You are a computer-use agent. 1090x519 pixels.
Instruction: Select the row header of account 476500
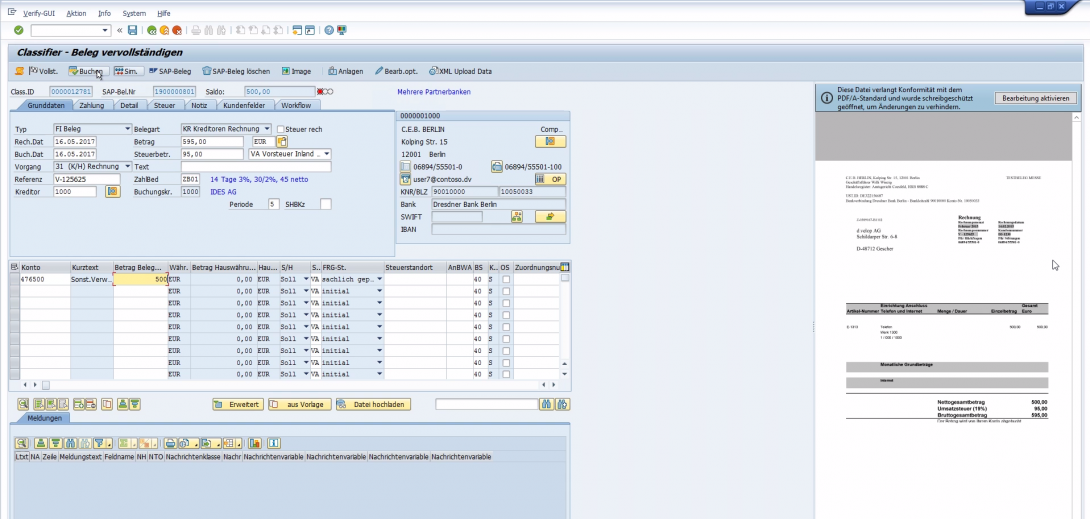click(x=15, y=279)
